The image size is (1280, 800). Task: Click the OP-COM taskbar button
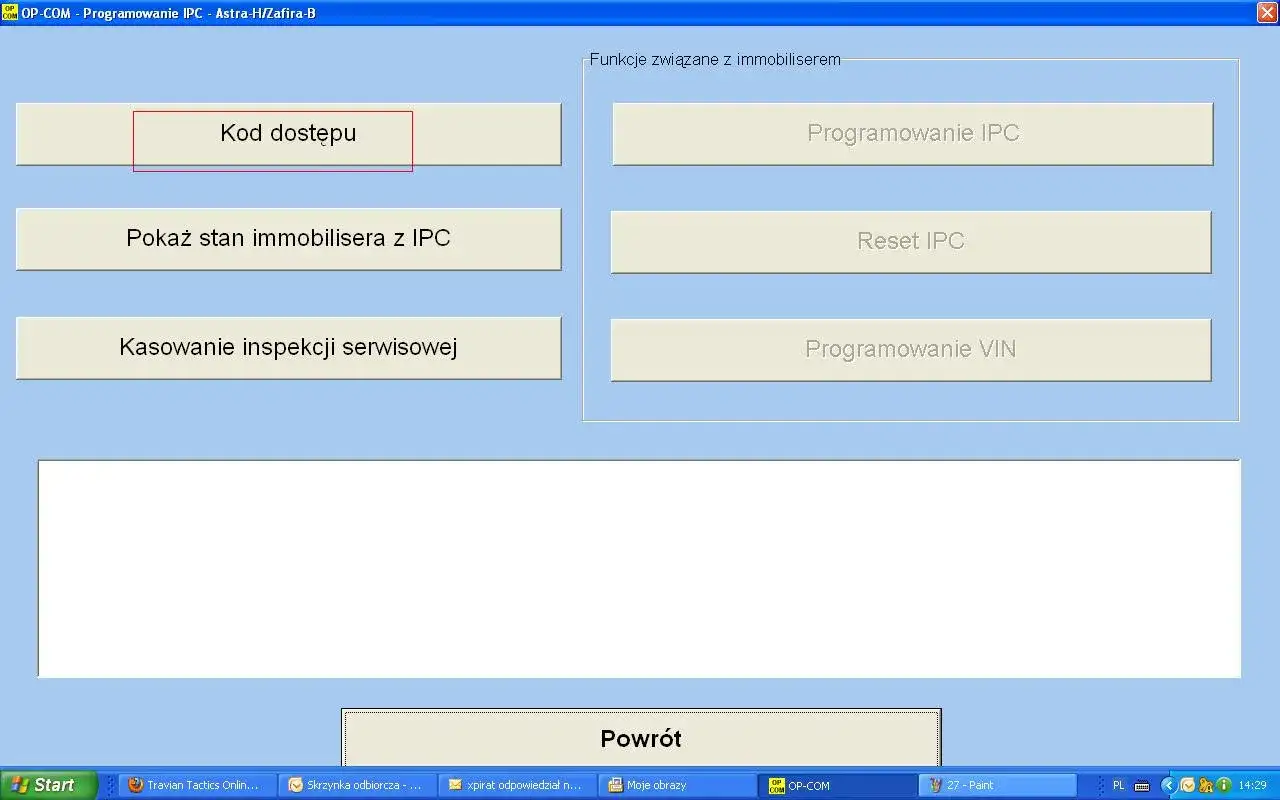pos(836,785)
